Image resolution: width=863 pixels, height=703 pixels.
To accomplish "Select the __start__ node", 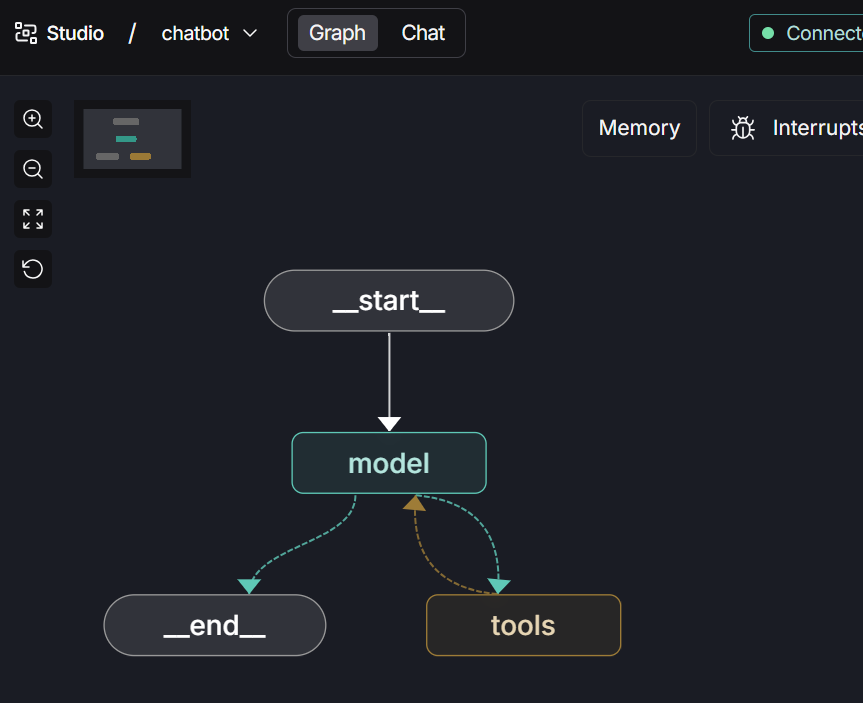I will tap(389, 301).
